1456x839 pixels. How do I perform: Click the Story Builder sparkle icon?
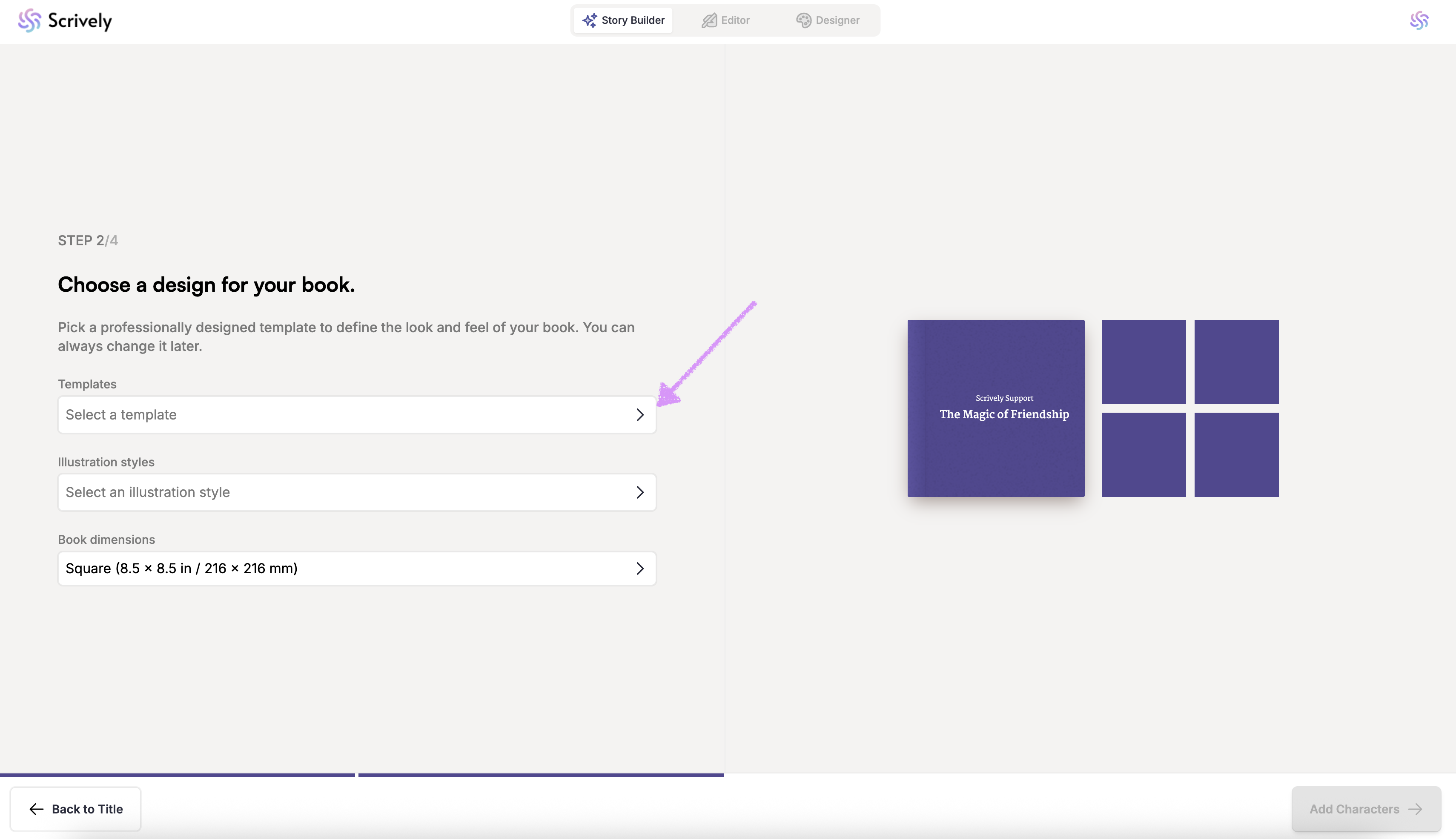pos(589,20)
